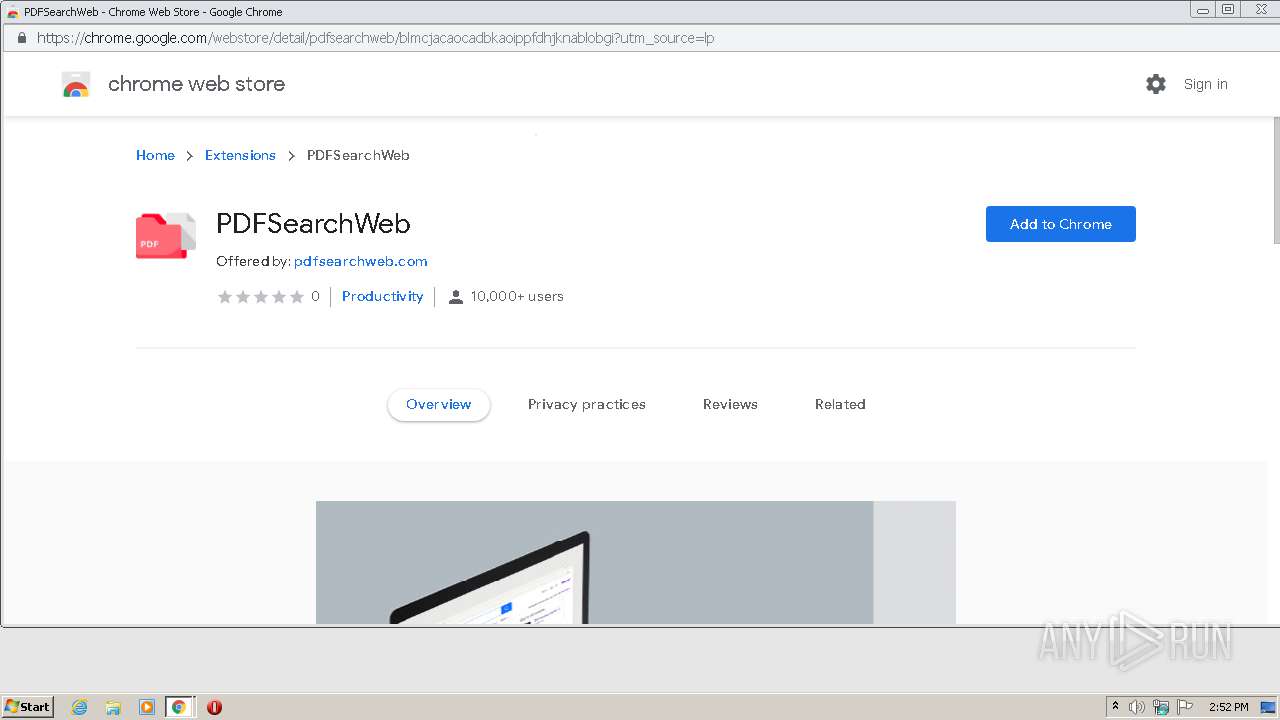Select the Overview tab
Viewport: 1280px width, 720px height.
(439, 404)
